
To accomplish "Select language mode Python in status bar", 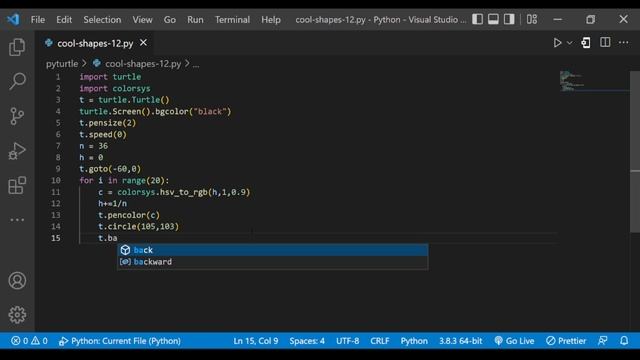I will click(x=414, y=341).
